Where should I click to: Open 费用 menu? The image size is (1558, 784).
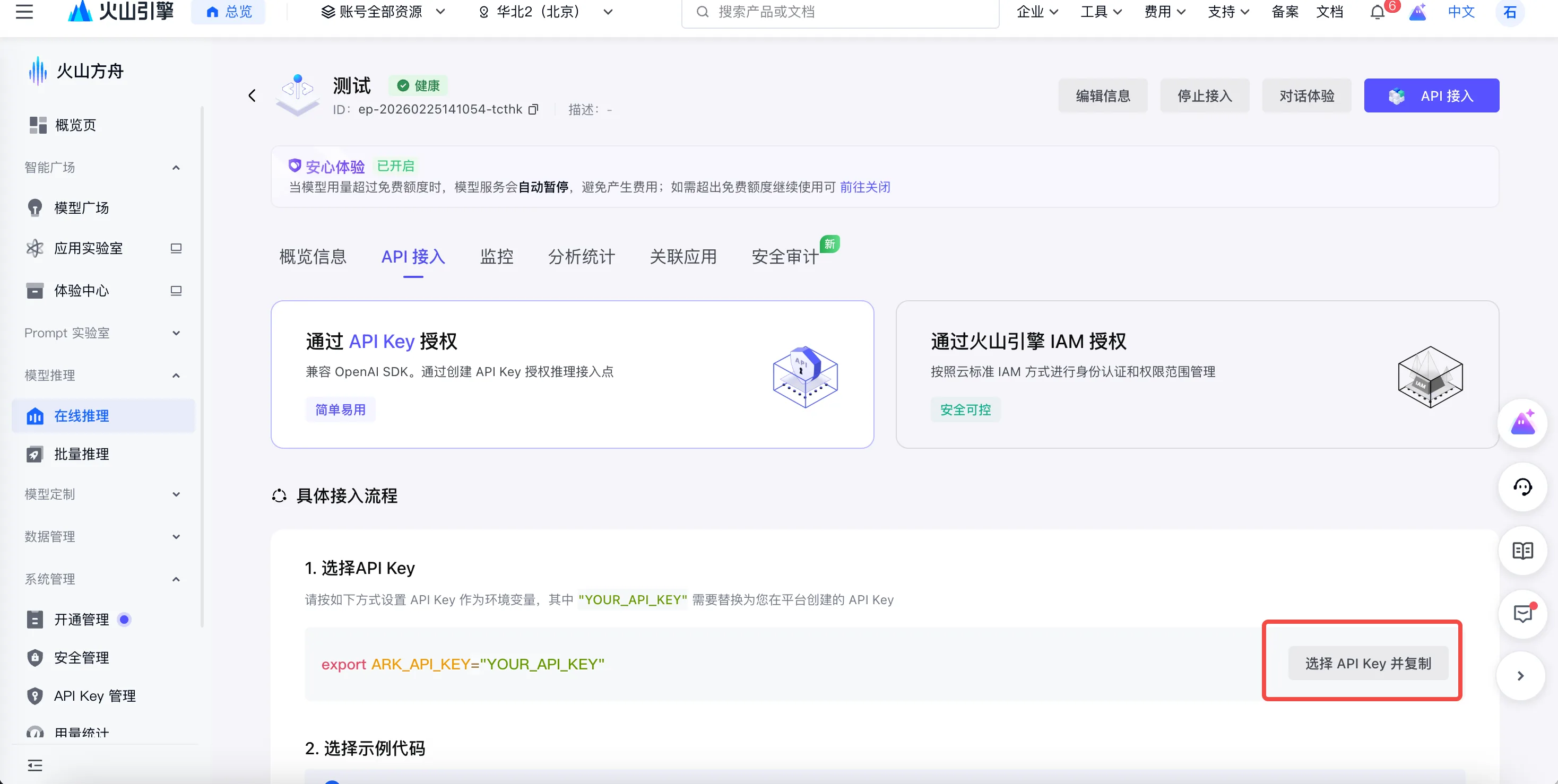(x=1164, y=12)
